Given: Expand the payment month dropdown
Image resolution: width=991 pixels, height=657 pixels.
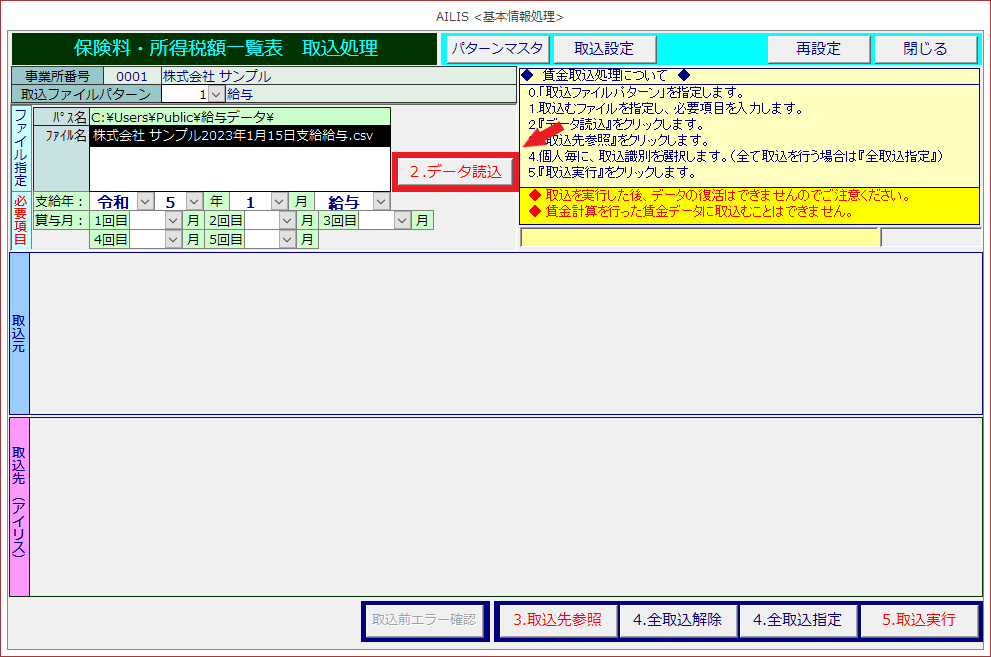Looking at the screenshot, I should pos(279,202).
